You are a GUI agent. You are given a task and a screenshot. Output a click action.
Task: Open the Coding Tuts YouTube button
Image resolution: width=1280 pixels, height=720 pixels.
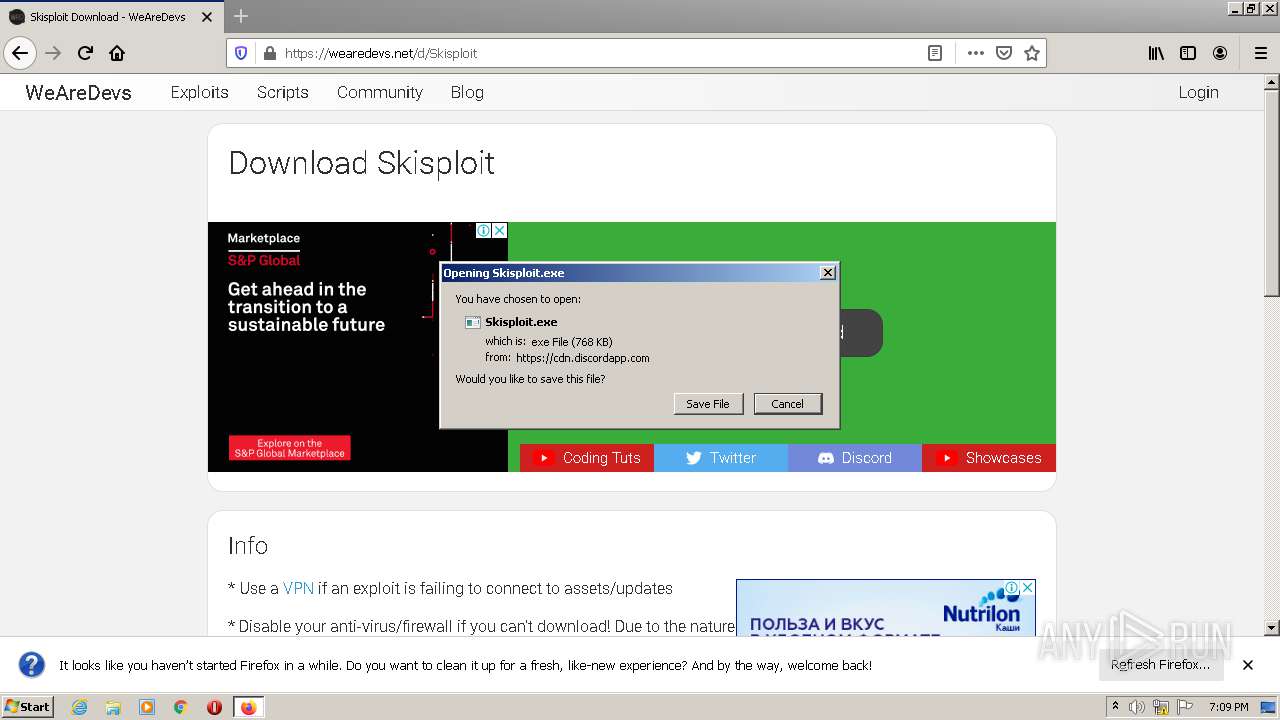587,458
